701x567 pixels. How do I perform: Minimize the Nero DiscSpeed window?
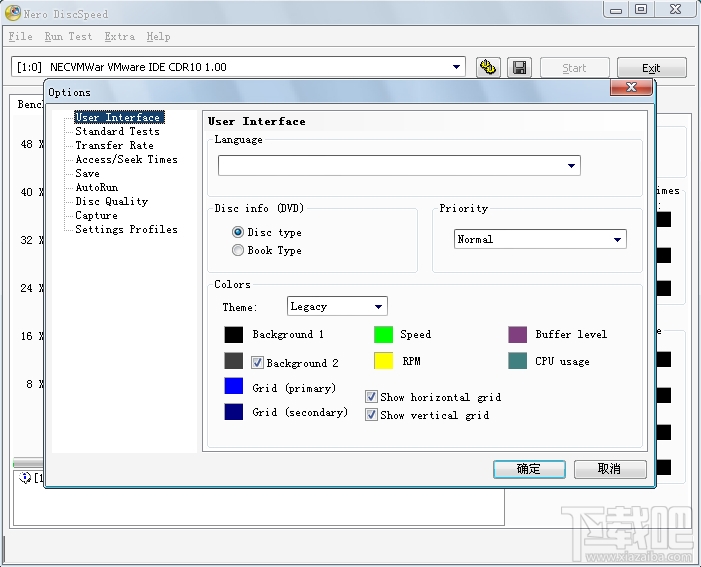[616, 9]
